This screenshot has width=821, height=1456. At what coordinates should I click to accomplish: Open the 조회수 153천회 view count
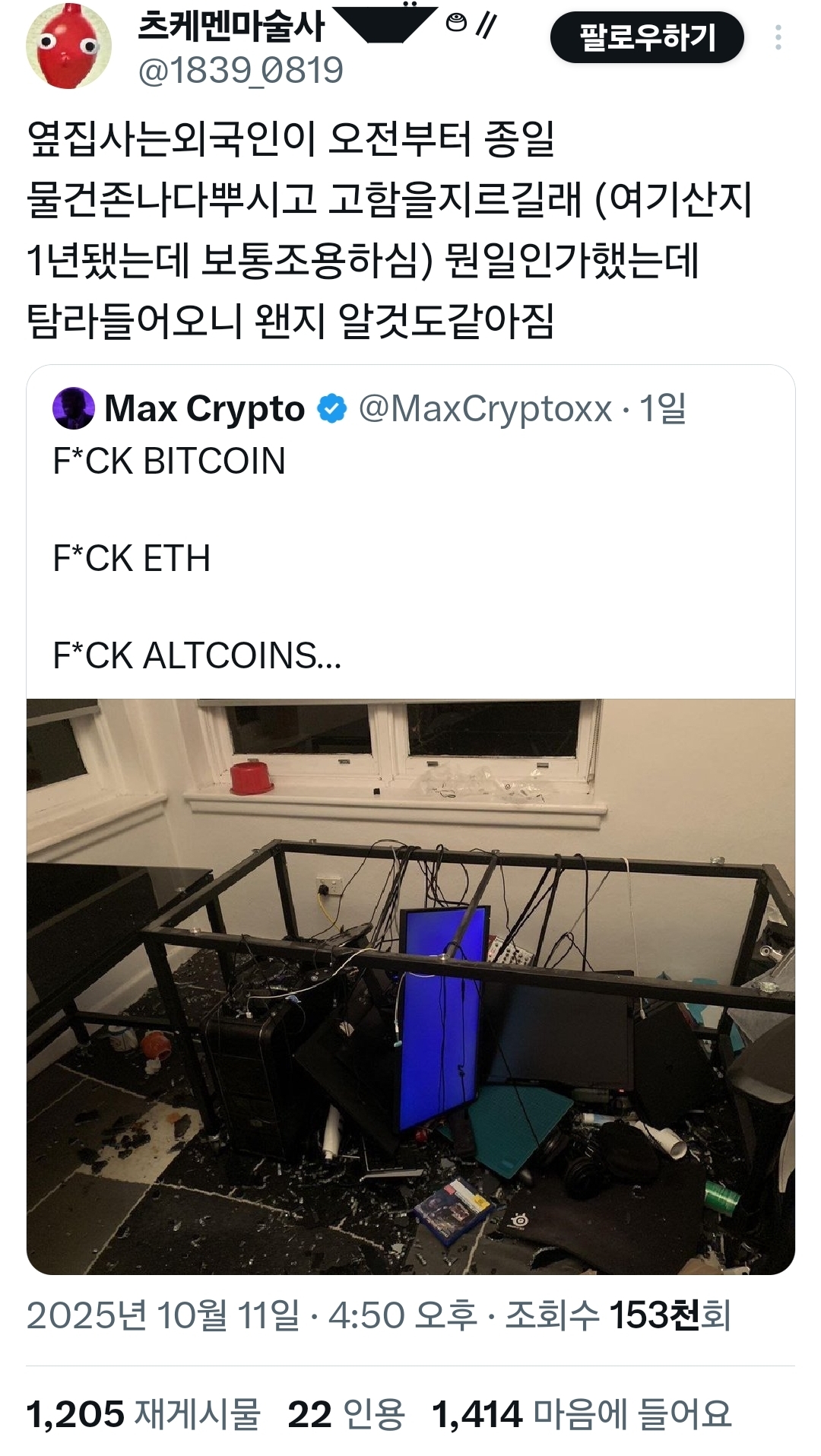tap(618, 1315)
